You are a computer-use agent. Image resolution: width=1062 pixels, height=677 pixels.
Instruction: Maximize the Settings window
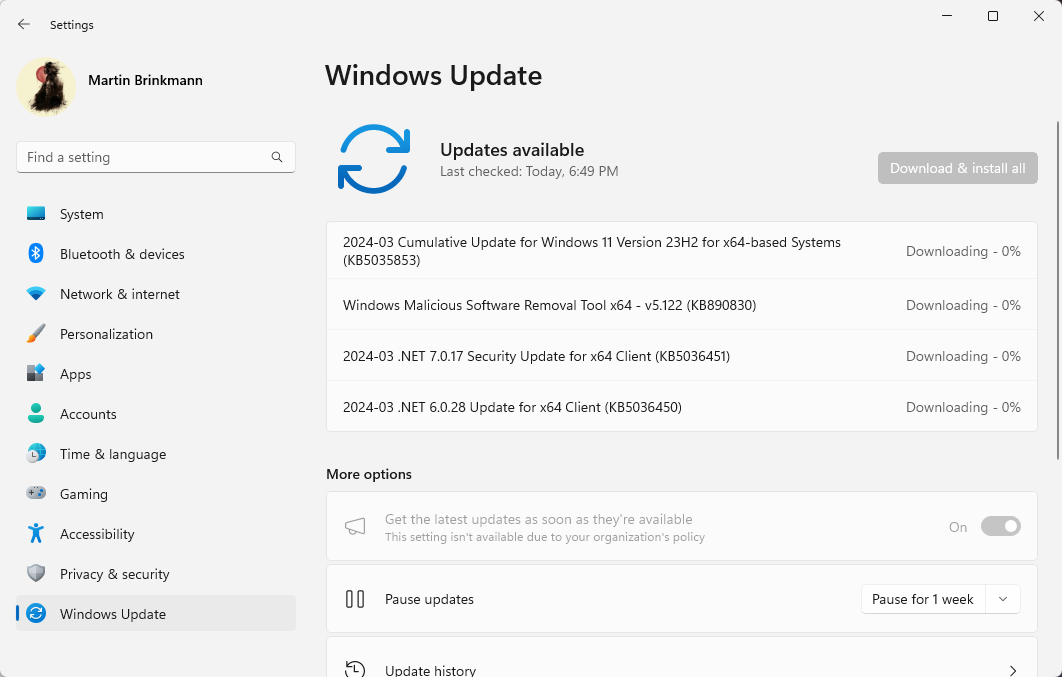click(x=993, y=16)
